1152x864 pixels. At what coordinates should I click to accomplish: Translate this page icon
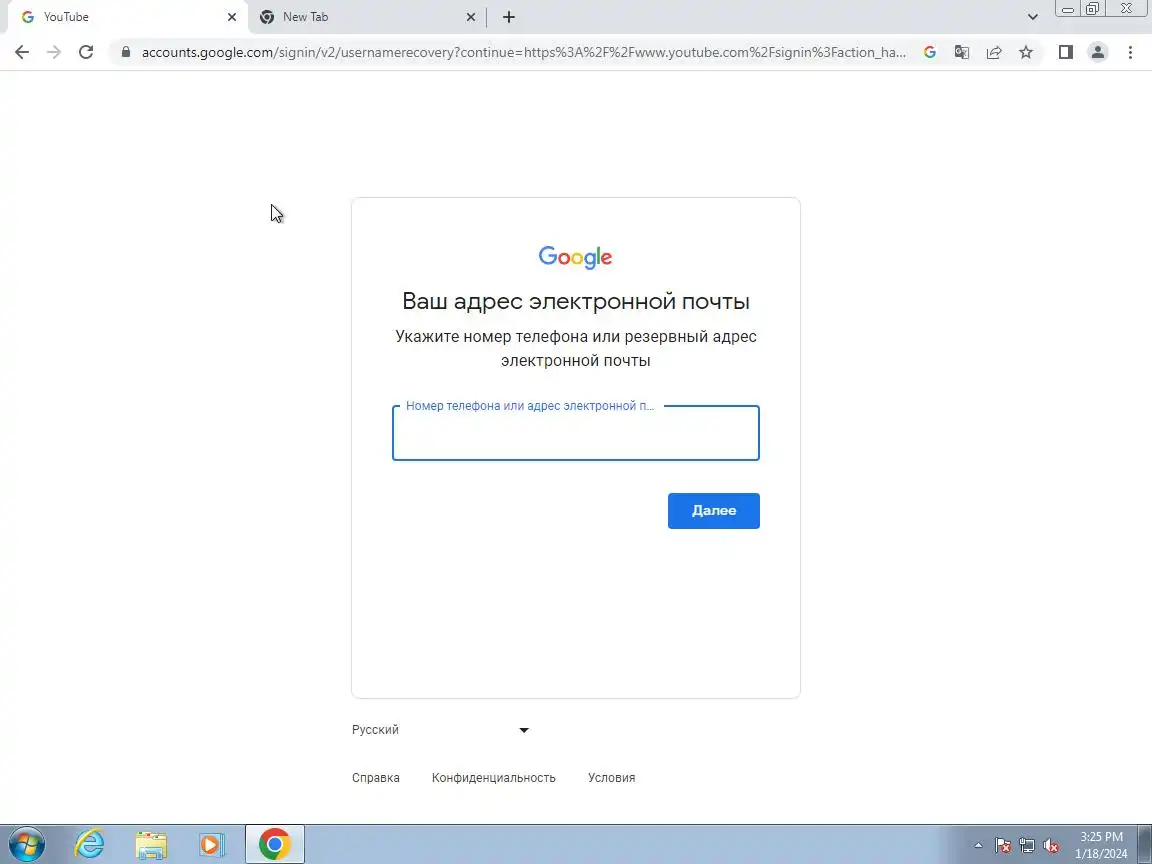(962, 52)
